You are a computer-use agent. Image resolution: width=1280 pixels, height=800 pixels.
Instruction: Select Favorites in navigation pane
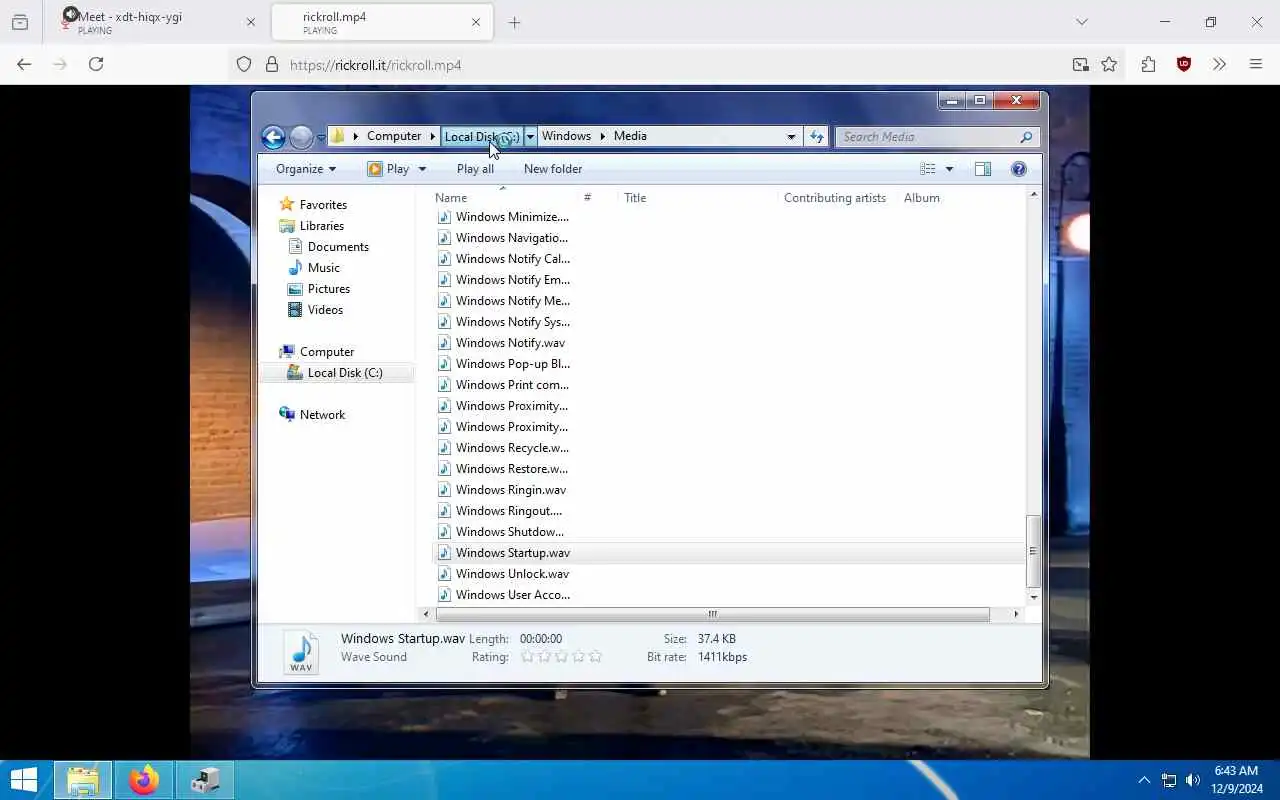point(323,204)
